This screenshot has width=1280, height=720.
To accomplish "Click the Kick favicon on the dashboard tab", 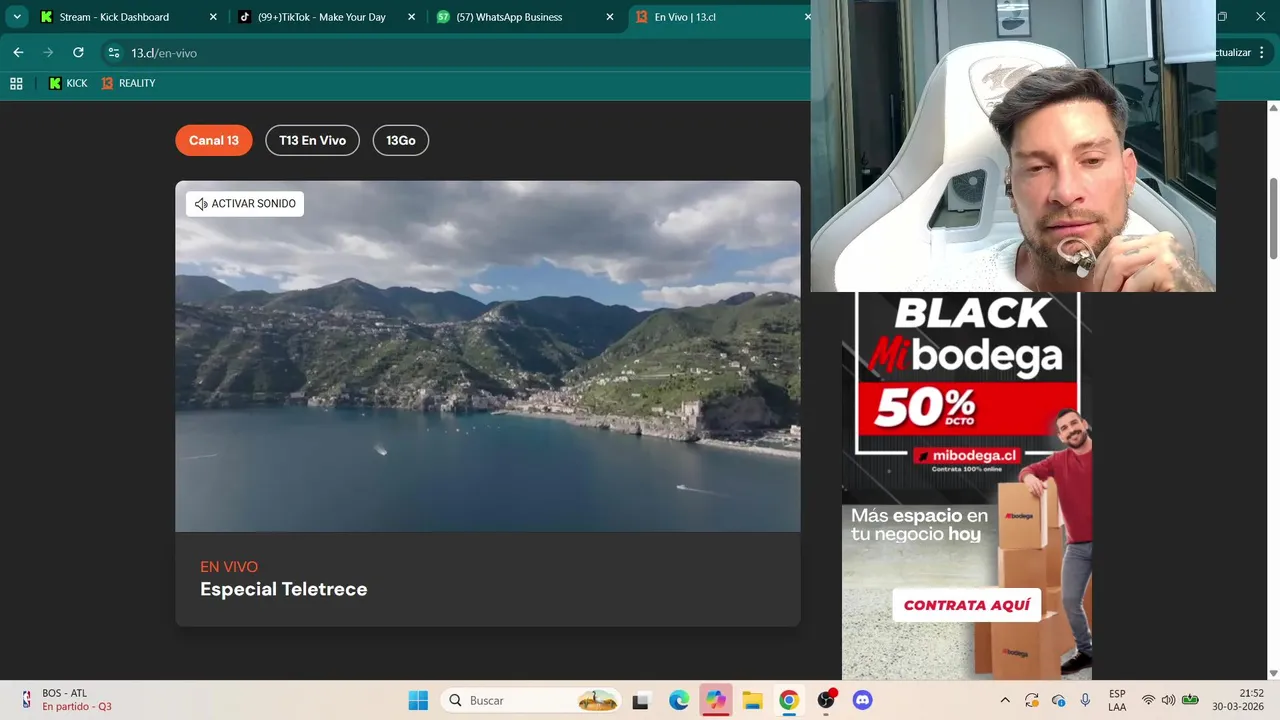I will pyautogui.click(x=46, y=17).
